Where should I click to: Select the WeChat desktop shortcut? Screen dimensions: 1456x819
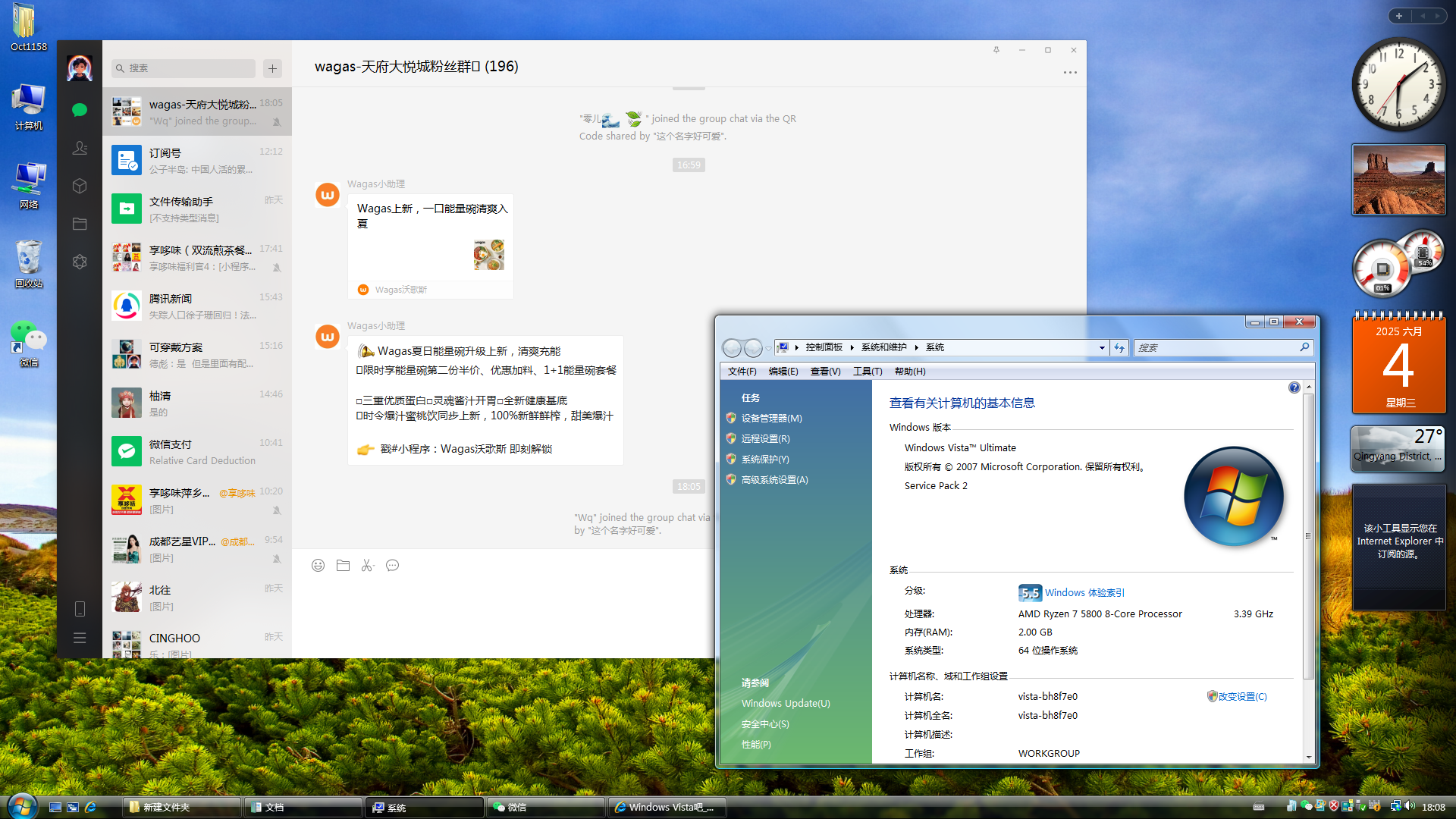click(x=28, y=344)
